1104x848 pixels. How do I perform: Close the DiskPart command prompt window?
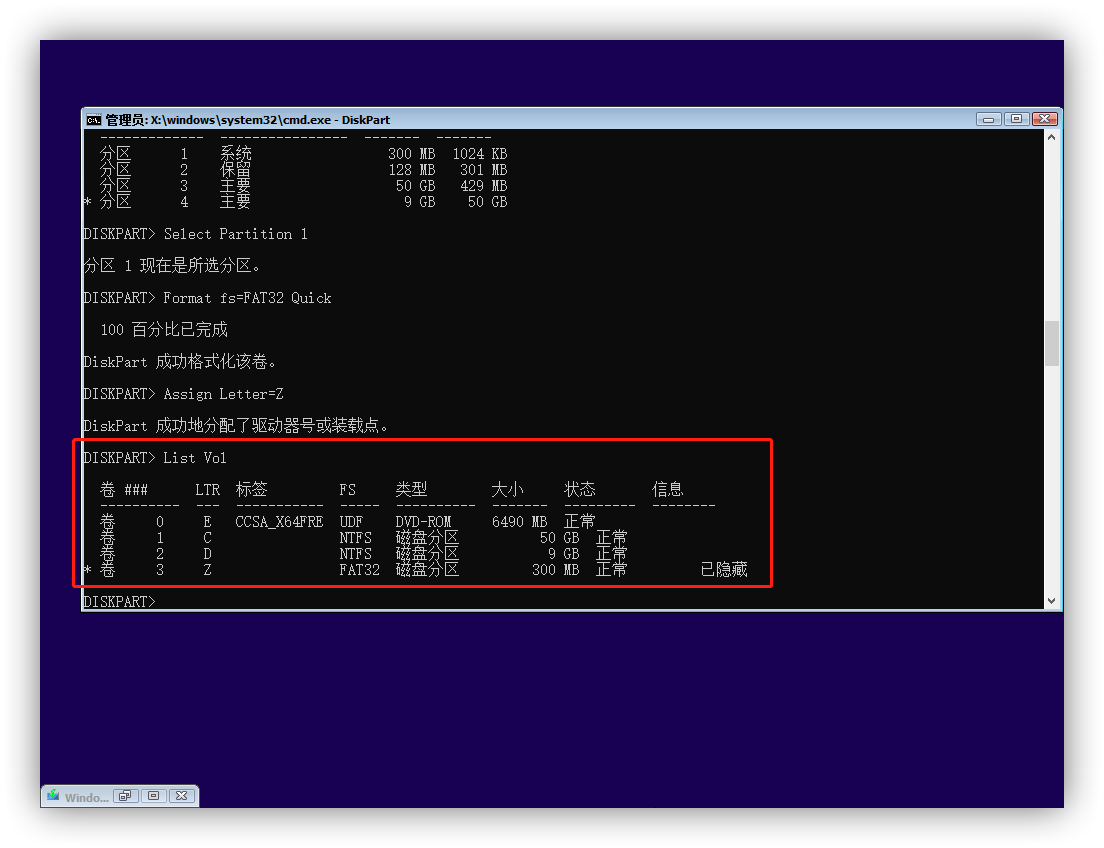pyautogui.click(x=1045, y=118)
